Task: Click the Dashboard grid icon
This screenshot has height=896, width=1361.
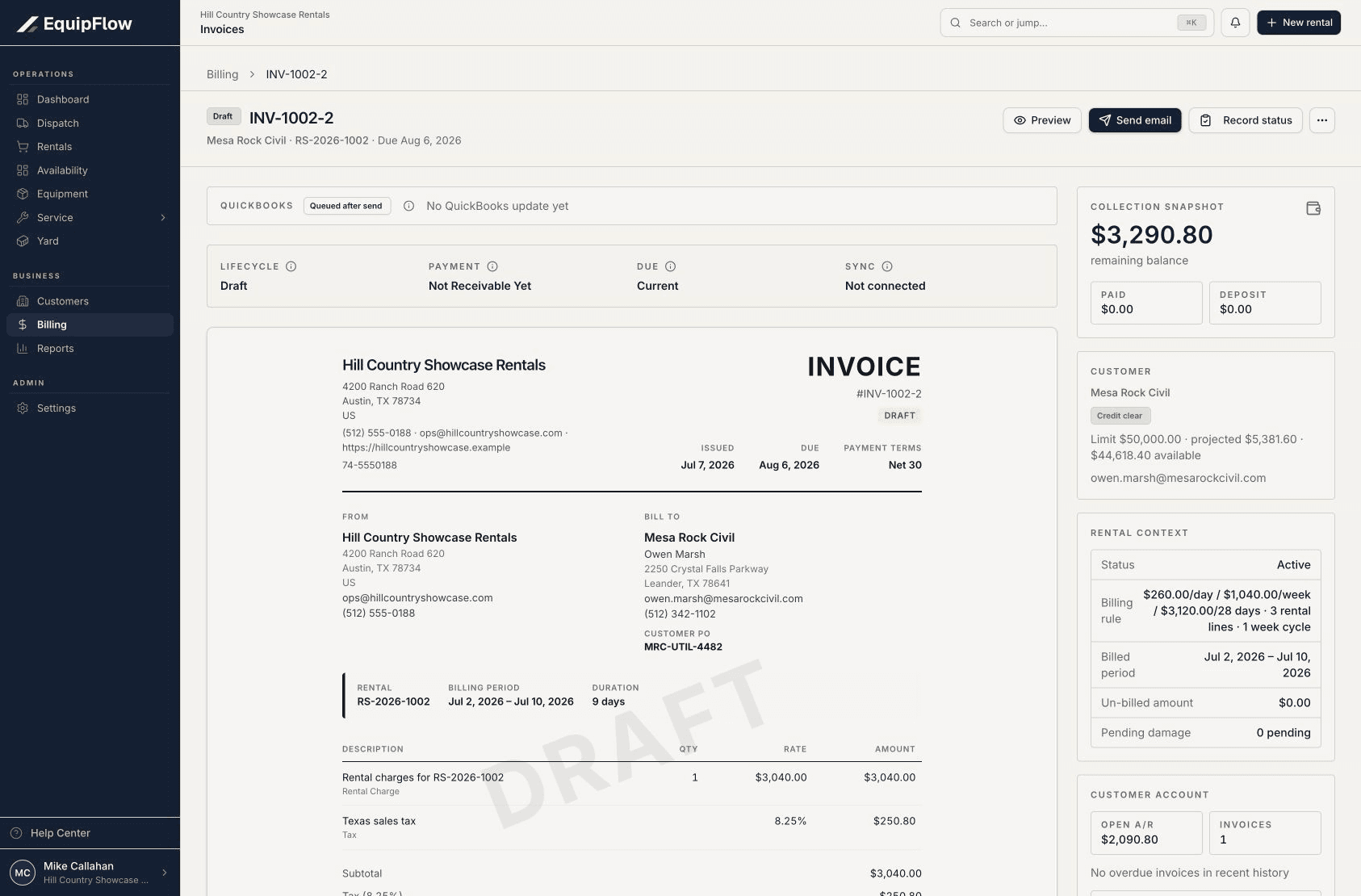Action: point(23,99)
